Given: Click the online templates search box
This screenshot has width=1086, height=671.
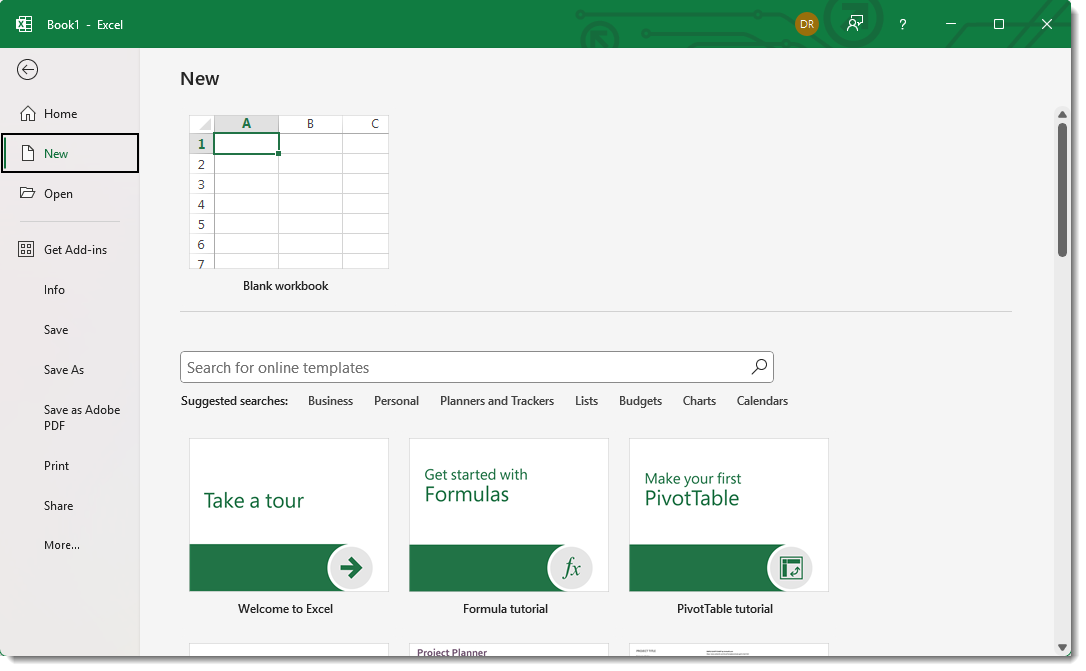Looking at the screenshot, I should [x=450, y=367].
